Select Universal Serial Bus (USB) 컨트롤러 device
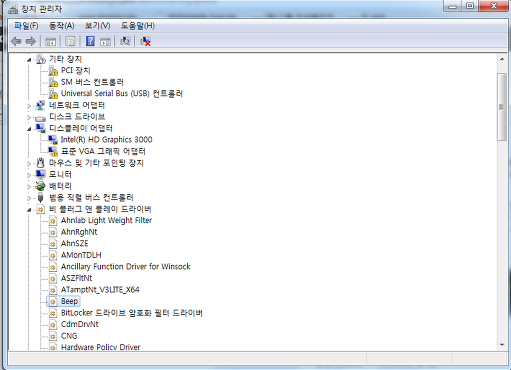This screenshot has height=370, width=511. (x=122, y=94)
